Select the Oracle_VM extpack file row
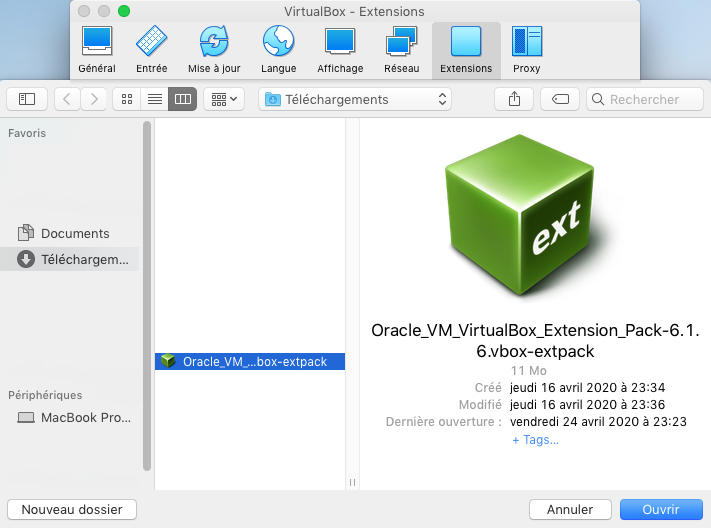711x528 pixels. point(250,362)
